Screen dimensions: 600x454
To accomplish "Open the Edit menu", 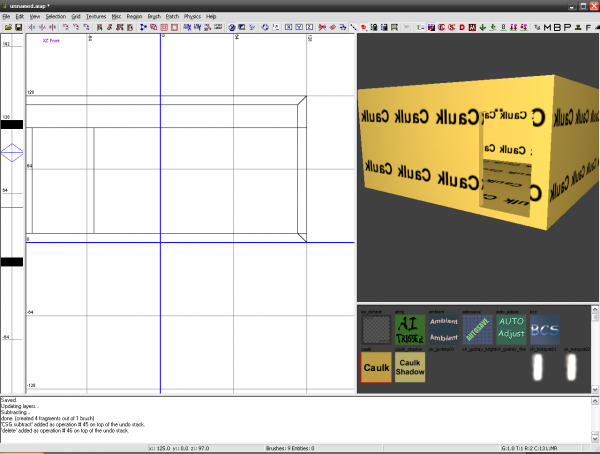I will (20, 16).
